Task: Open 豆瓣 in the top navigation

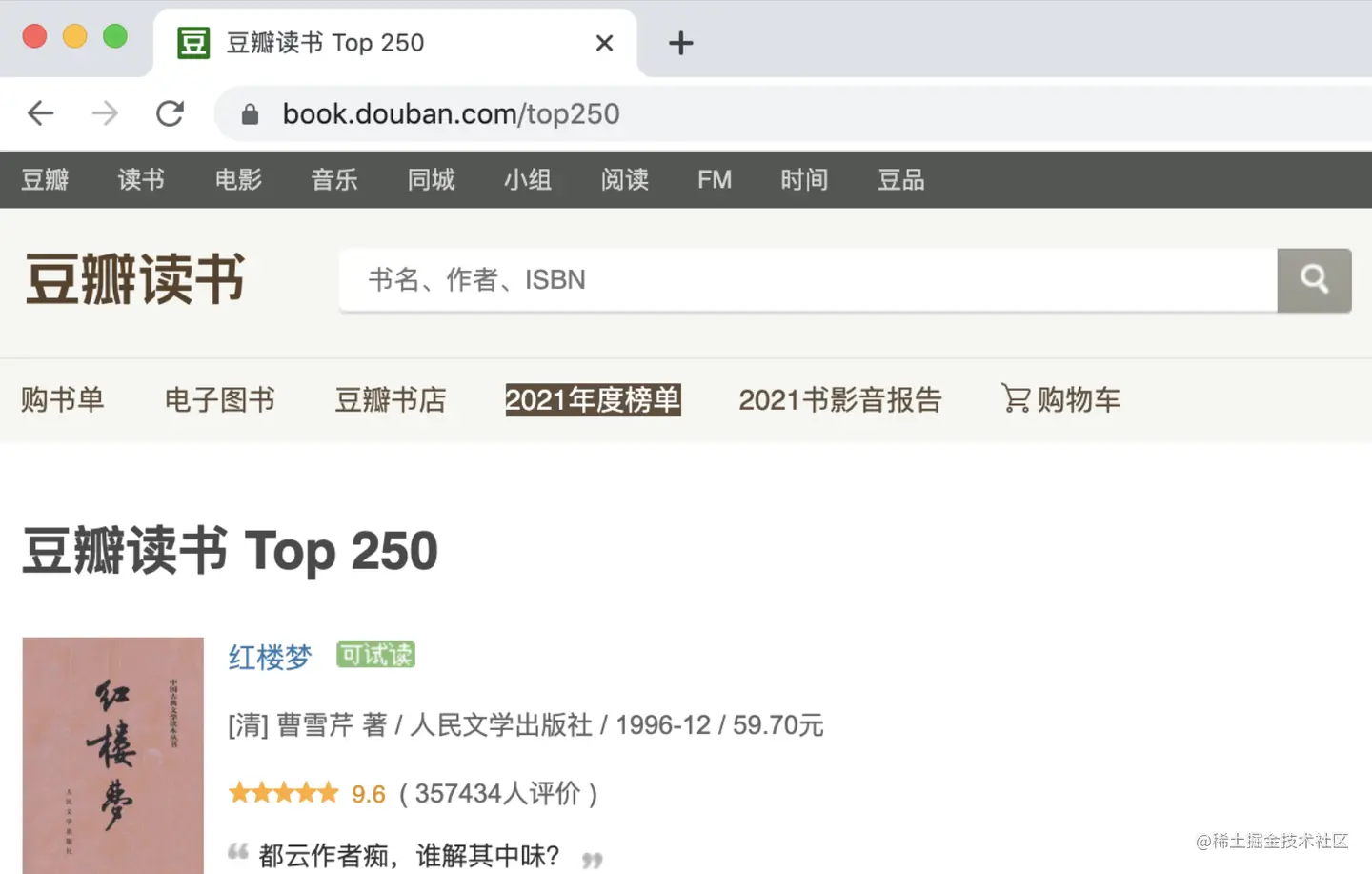Action: coord(45,179)
